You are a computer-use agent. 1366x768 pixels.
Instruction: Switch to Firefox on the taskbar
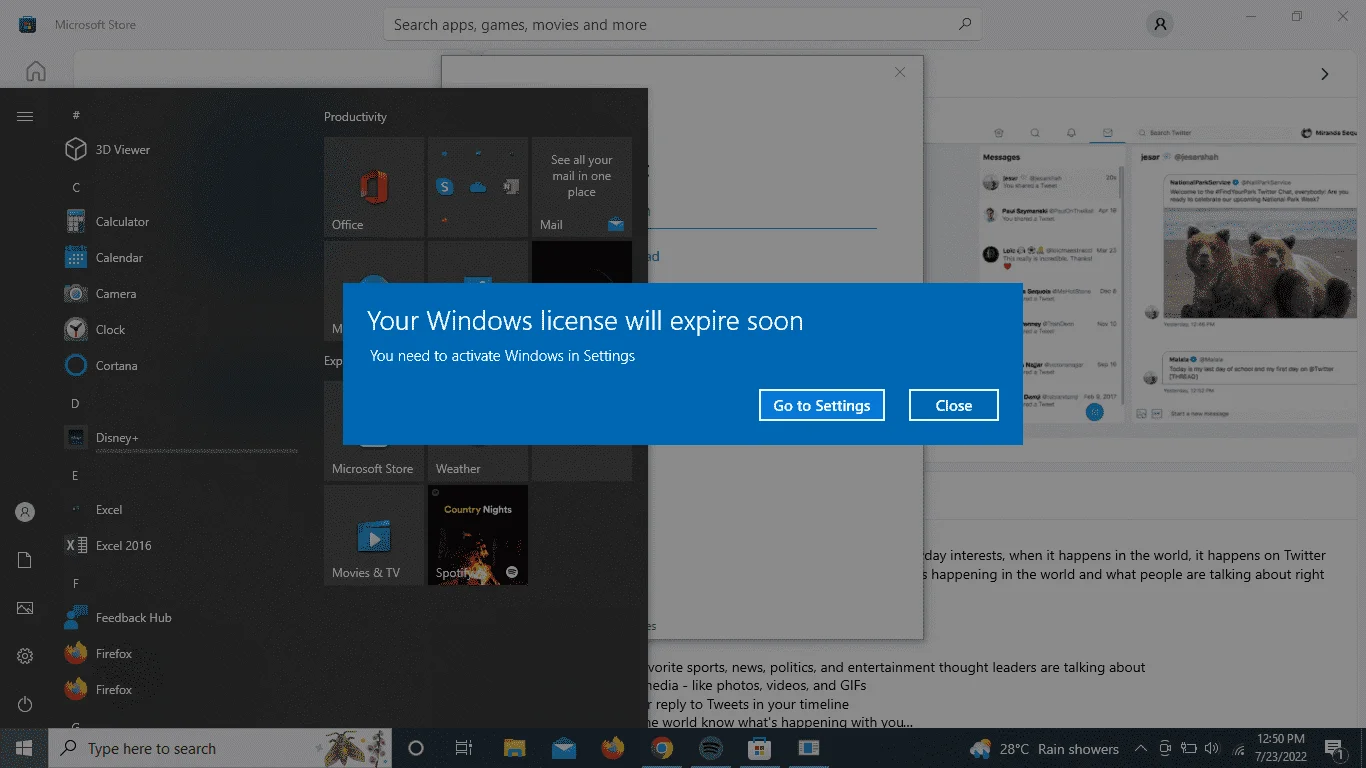tap(612, 748)
